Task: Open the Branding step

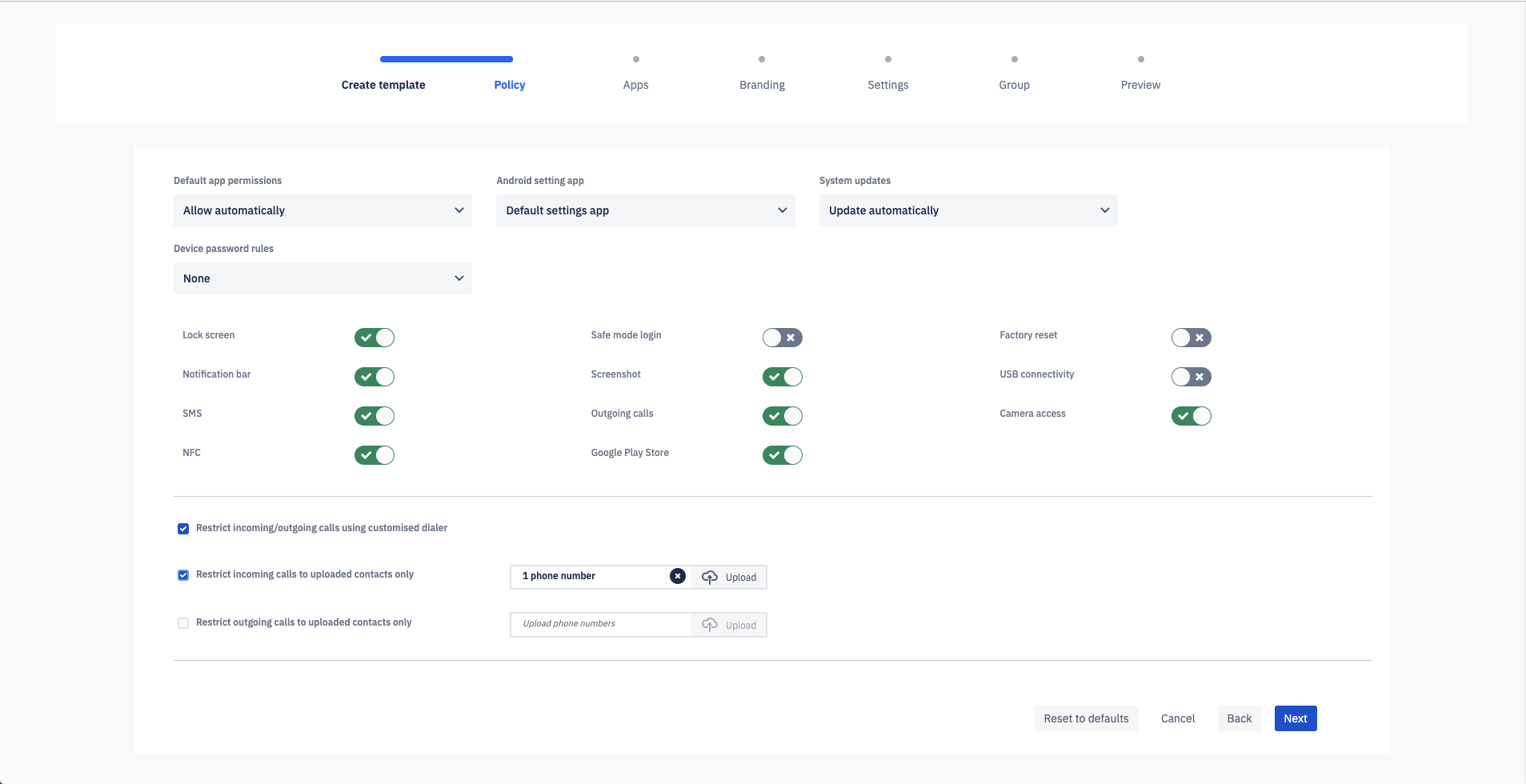Action: tap(762, 85)
